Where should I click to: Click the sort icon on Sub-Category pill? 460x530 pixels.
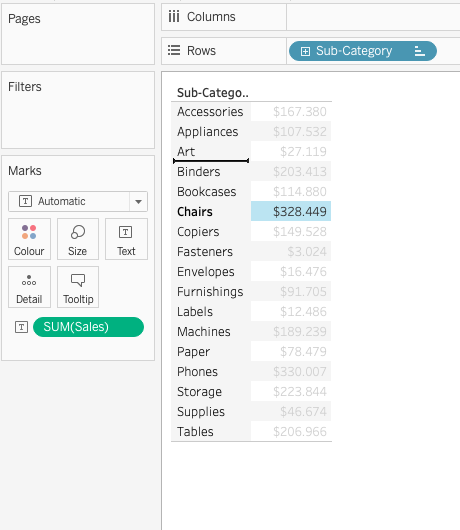[419, 51]
